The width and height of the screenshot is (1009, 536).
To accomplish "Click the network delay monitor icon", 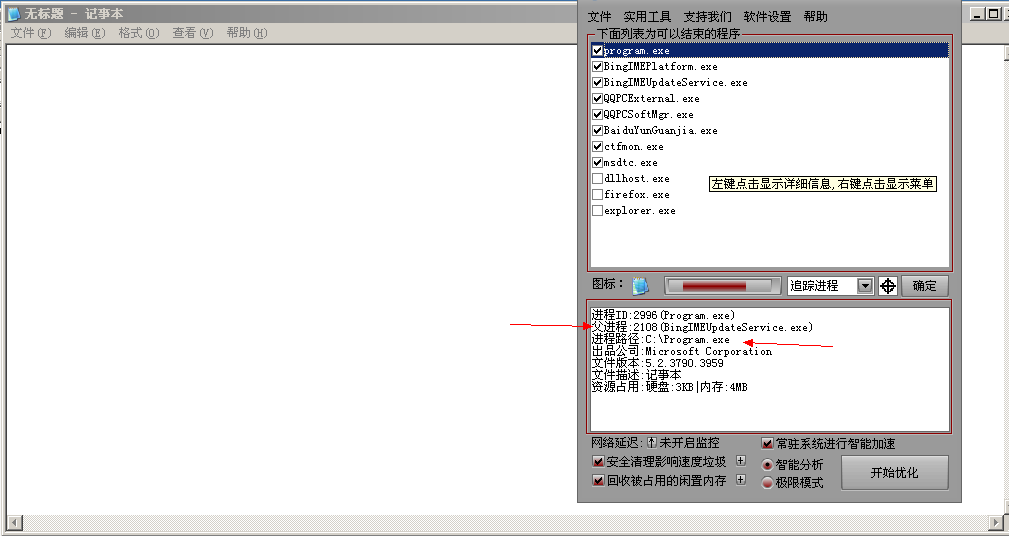I will coord(651,443).
